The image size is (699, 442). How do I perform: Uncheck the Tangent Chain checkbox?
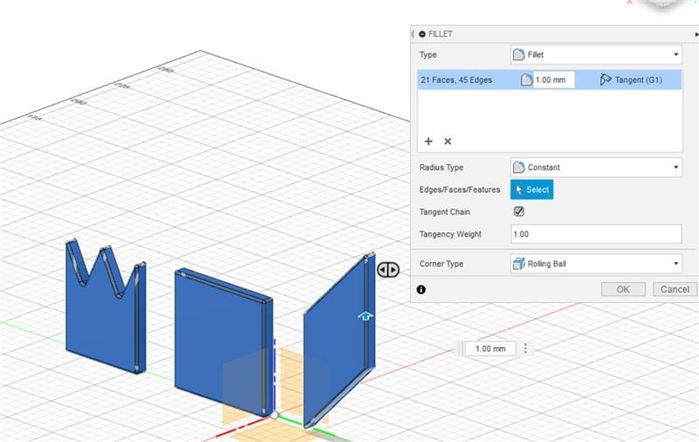[x=518, y=211]
